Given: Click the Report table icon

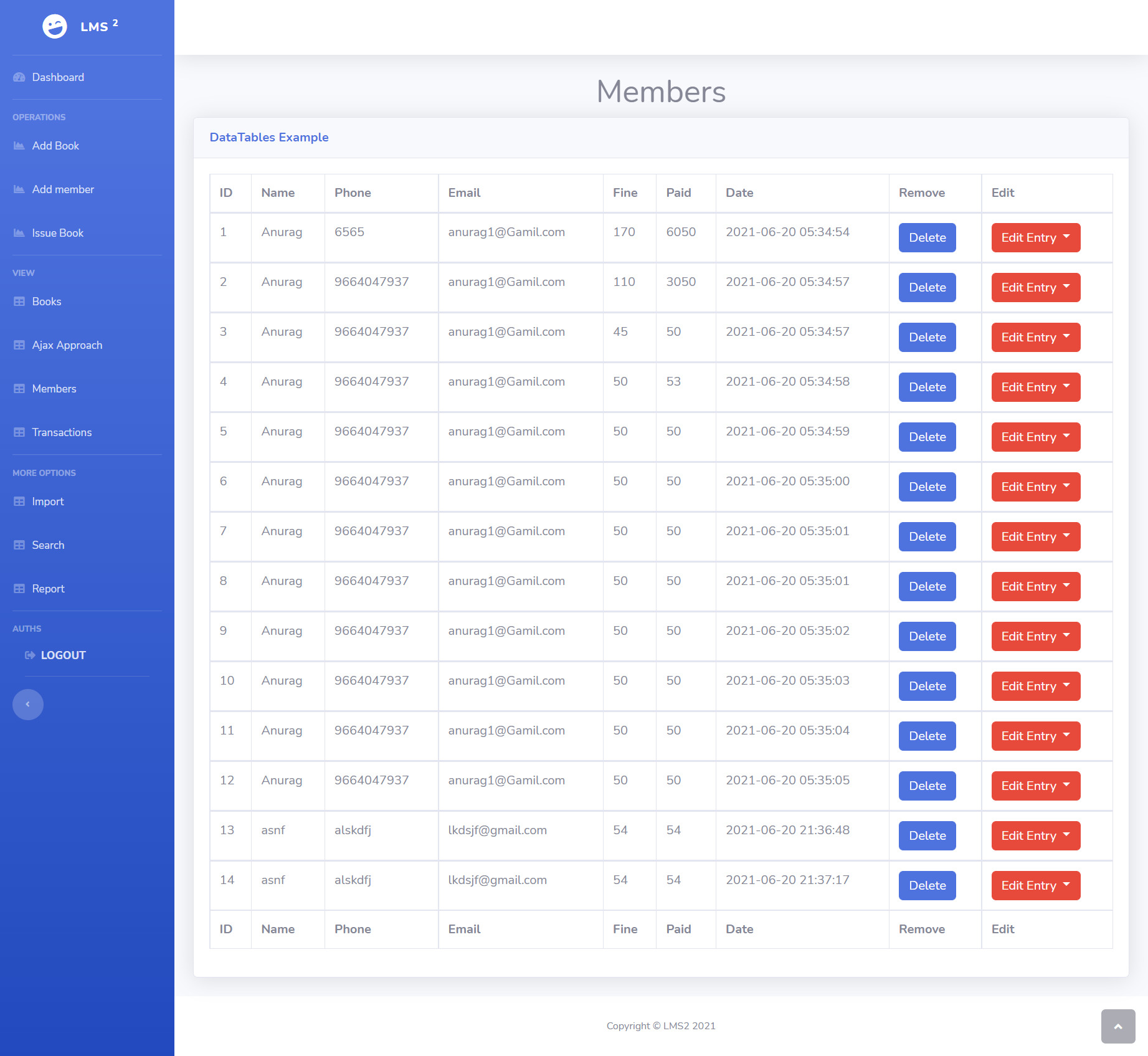Looking at the screenshot, I should [x=19, y=589].
